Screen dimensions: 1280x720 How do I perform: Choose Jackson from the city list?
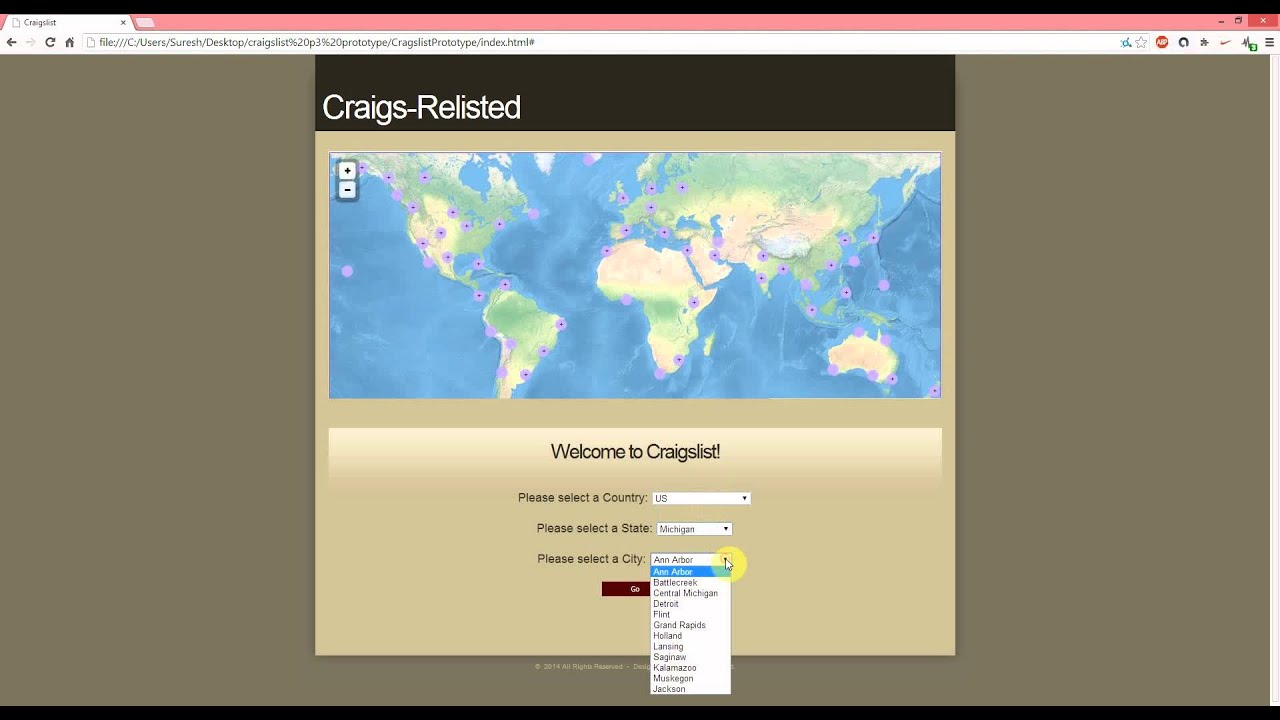pos(690,689)
